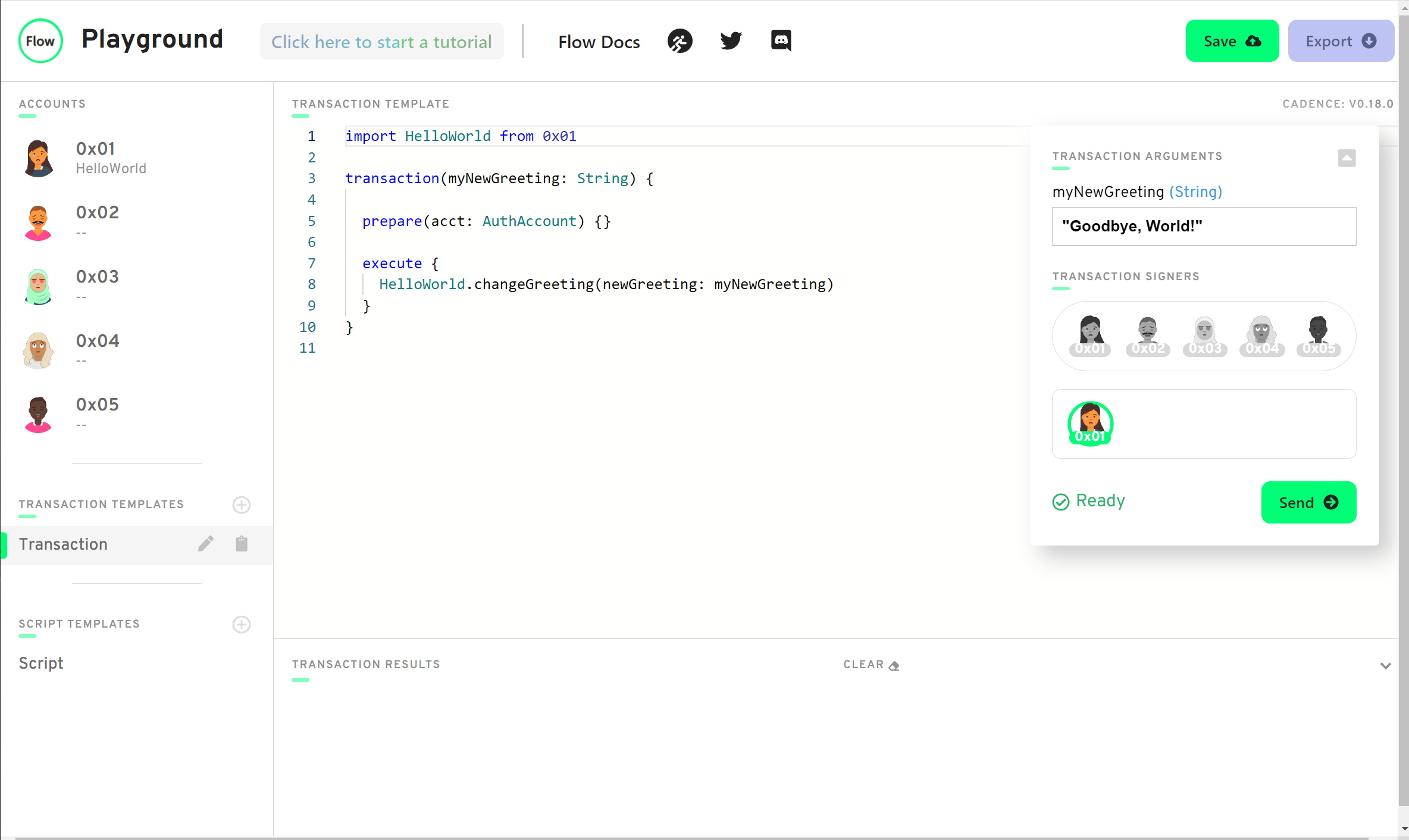Delete the Transaction template with trash icon
Screen dimensions: 1409x840
pyautogui.click(x=241, y=544)
